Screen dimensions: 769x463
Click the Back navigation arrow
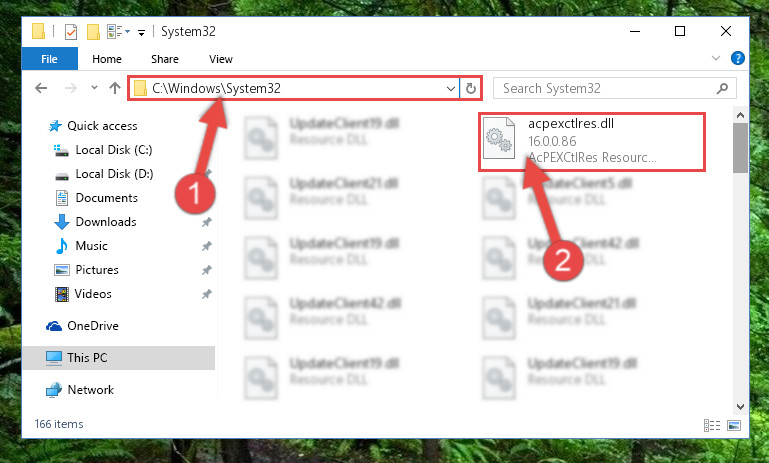(x=41, y=88)
